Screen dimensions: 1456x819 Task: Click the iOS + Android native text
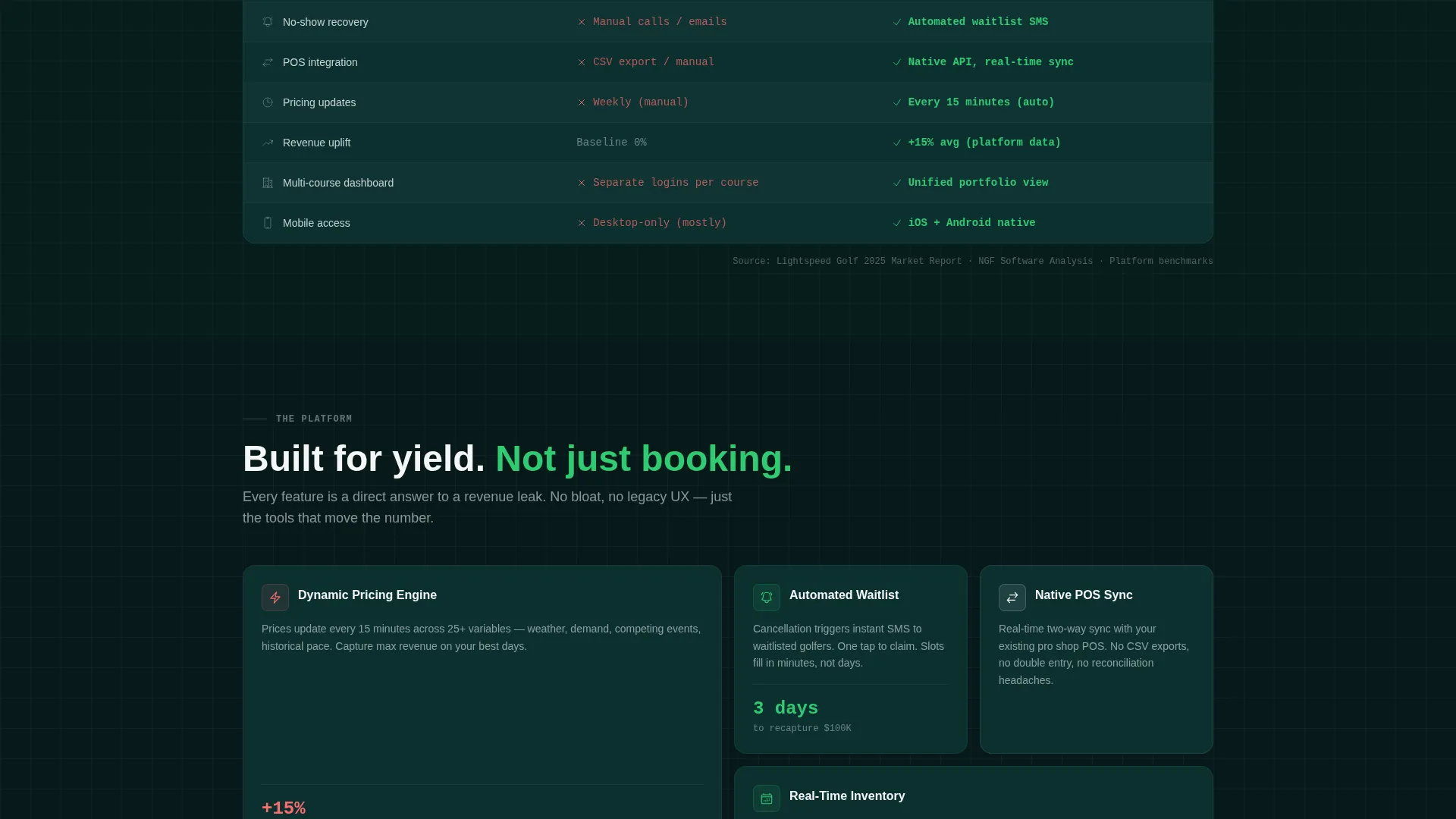pyautogui.click(x=971, y=223)
